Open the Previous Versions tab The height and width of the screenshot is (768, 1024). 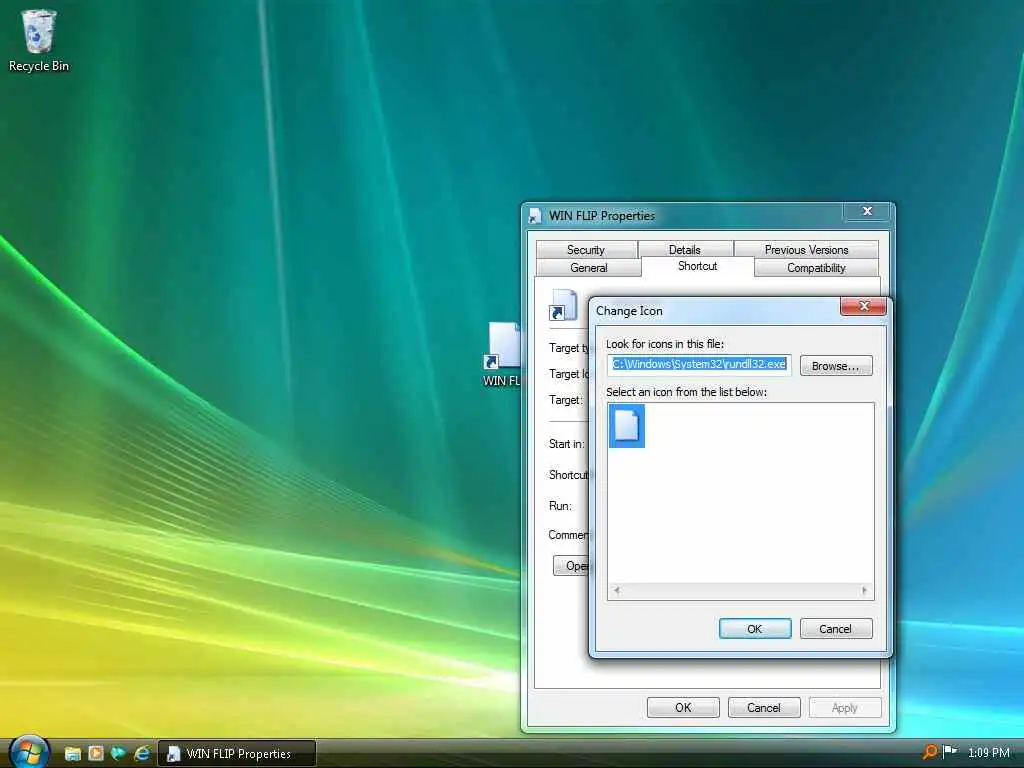pyautogui.click(x=806, y=249)
